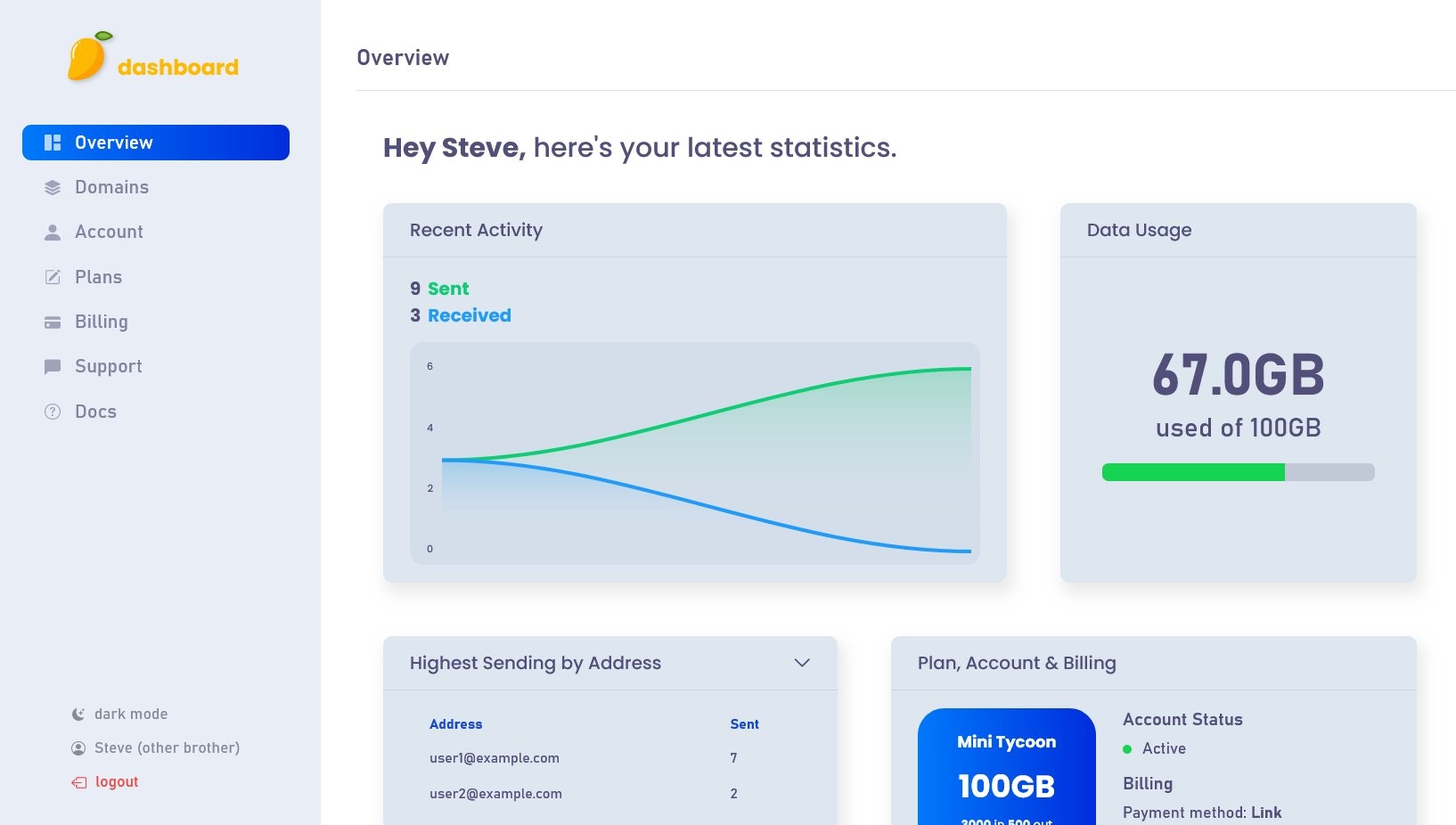The width and height of the screenshot is (1456, 825).
Task: Click the Docs question mark icon
Action: point(53,412)
